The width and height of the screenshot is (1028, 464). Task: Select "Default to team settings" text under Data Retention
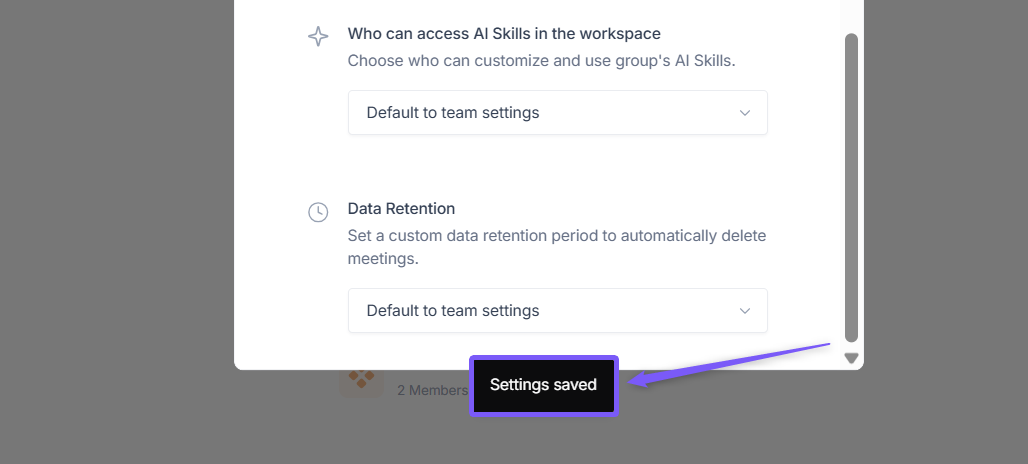coord(453,311)
